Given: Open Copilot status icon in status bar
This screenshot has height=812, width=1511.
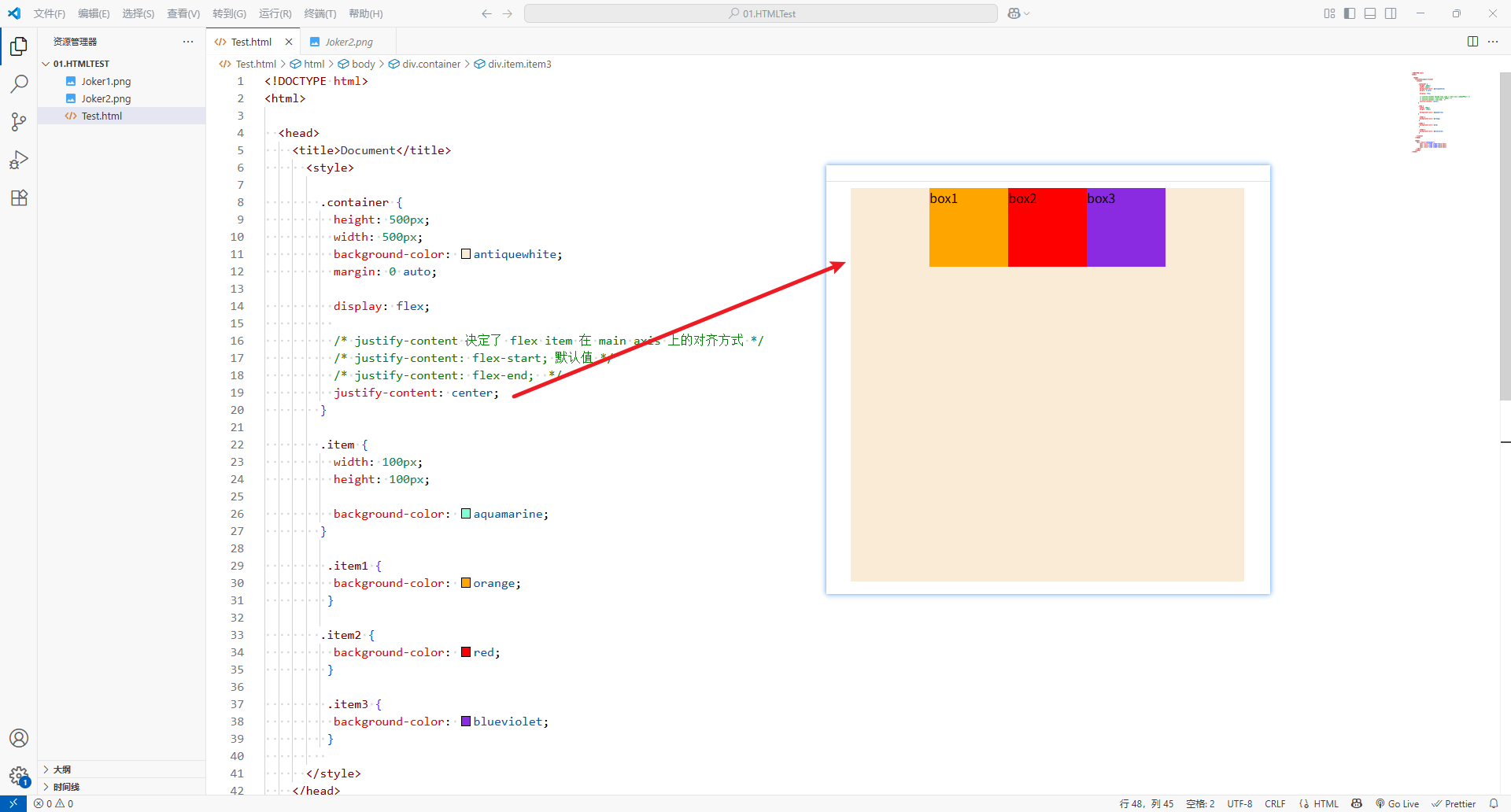Looking at the screenshot, I should tap(1357, 803).
